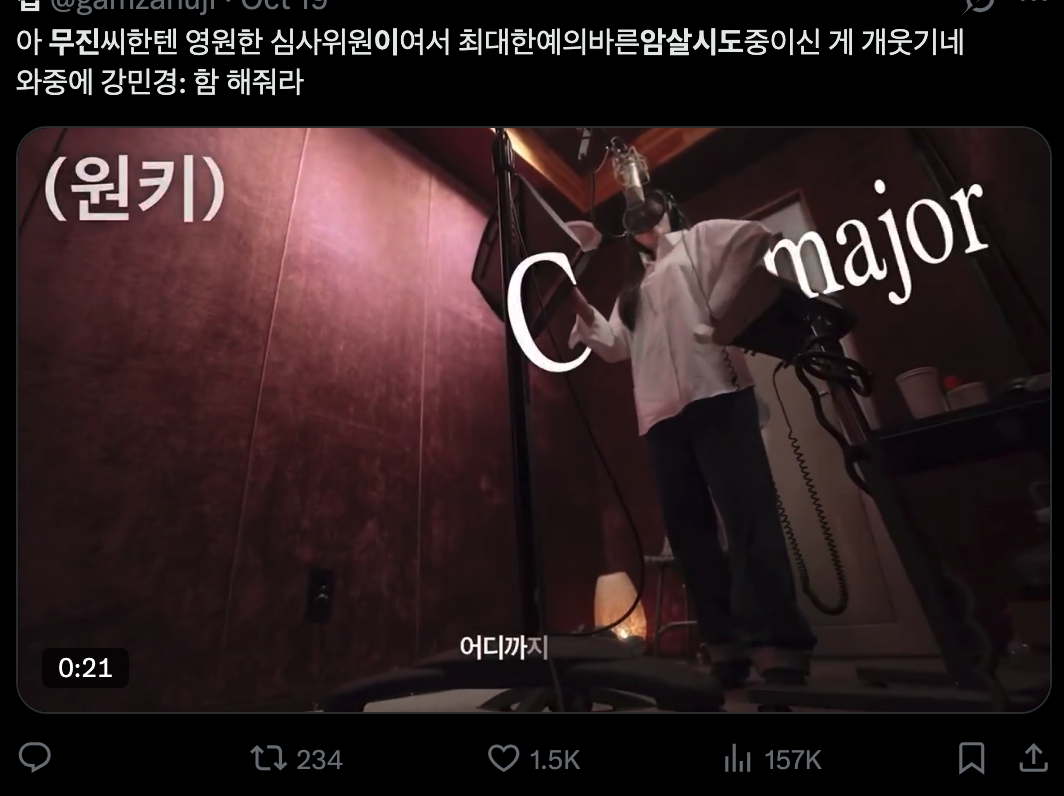Click the 157K views count
The height and width of the screenshot is (796, 1064).
coord(792,760)
